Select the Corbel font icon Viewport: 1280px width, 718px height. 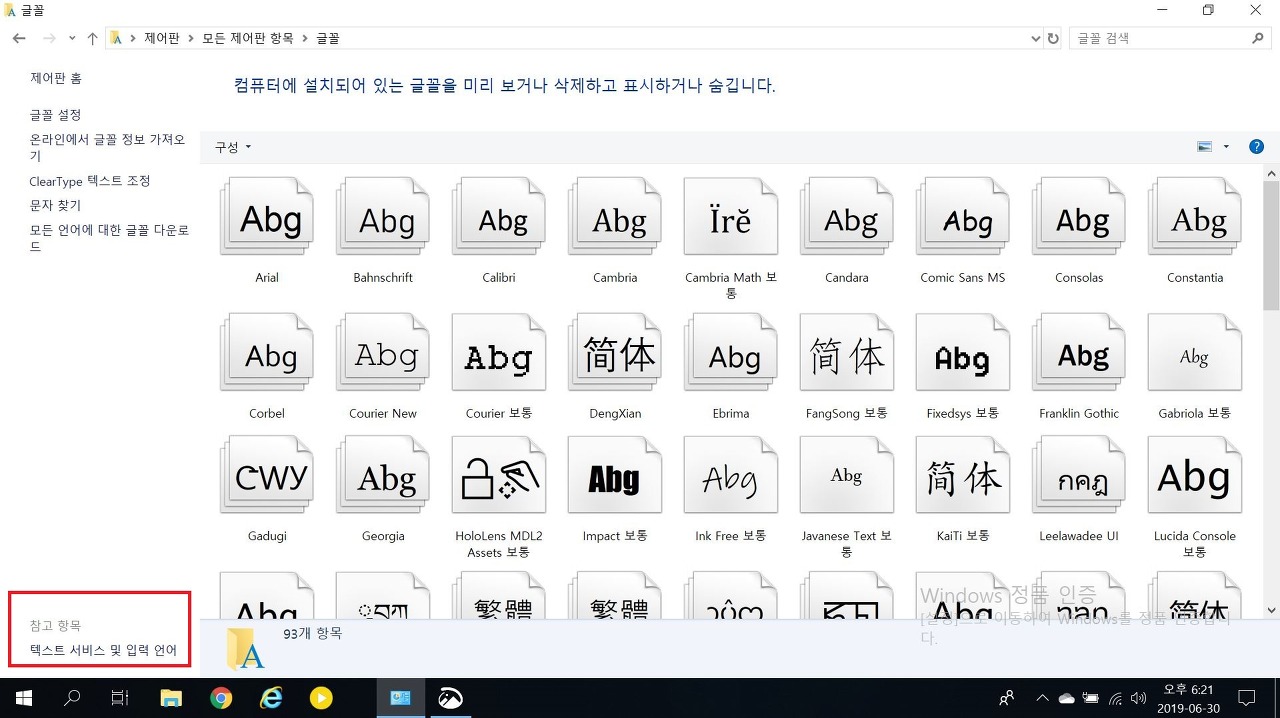tap(267, 354)
